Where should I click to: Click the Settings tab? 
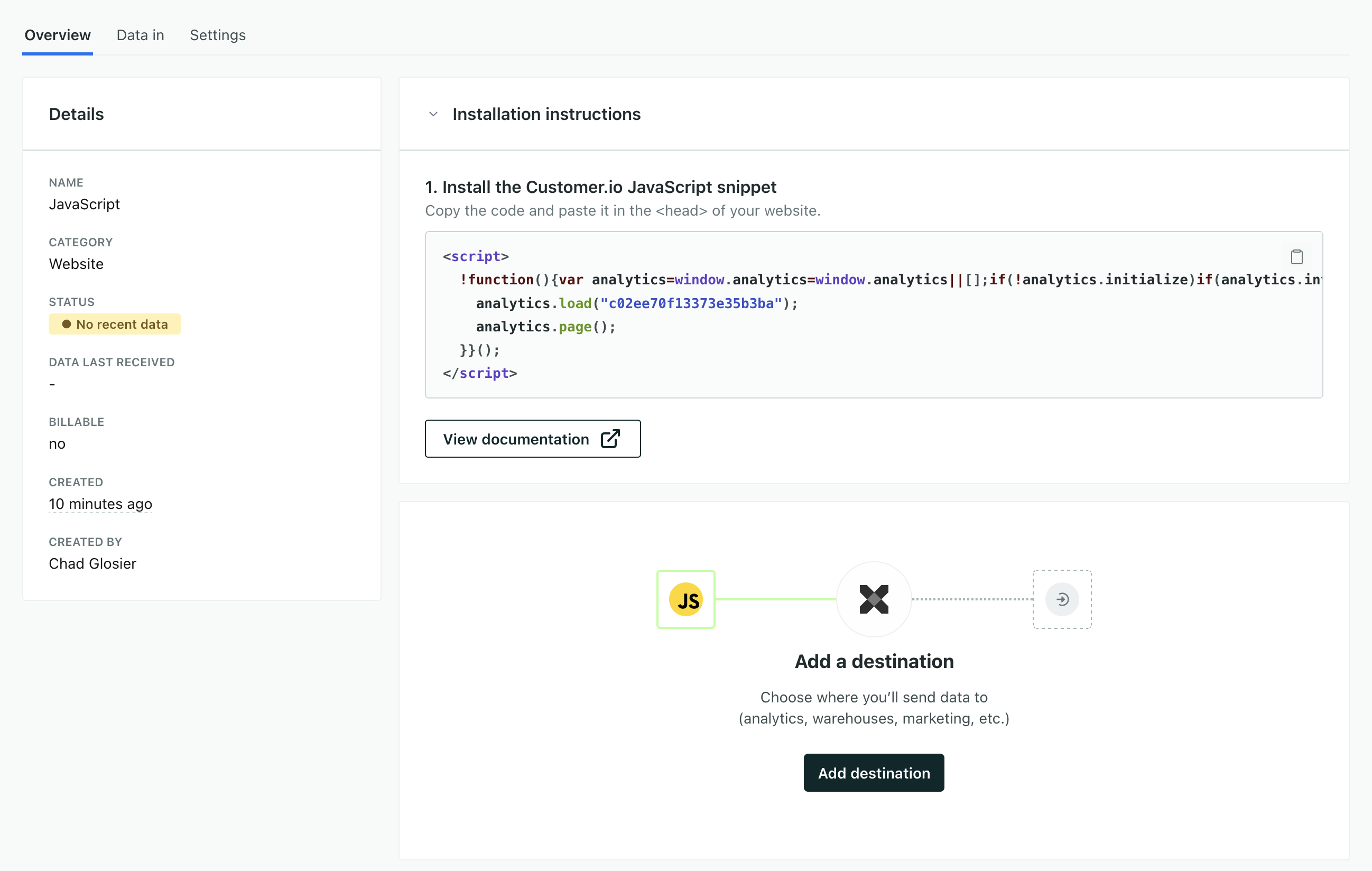click(217, 34)
